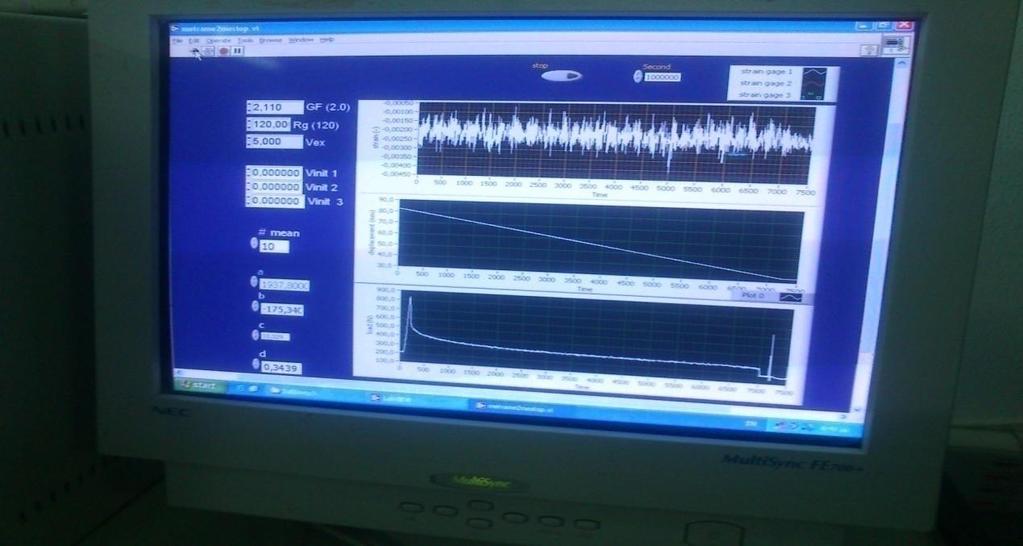Click the # mean field showing 10

pos(274,247)
